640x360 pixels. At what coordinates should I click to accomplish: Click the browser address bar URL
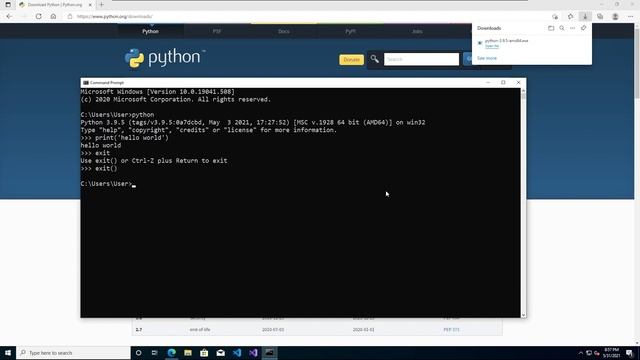(115, 16)
